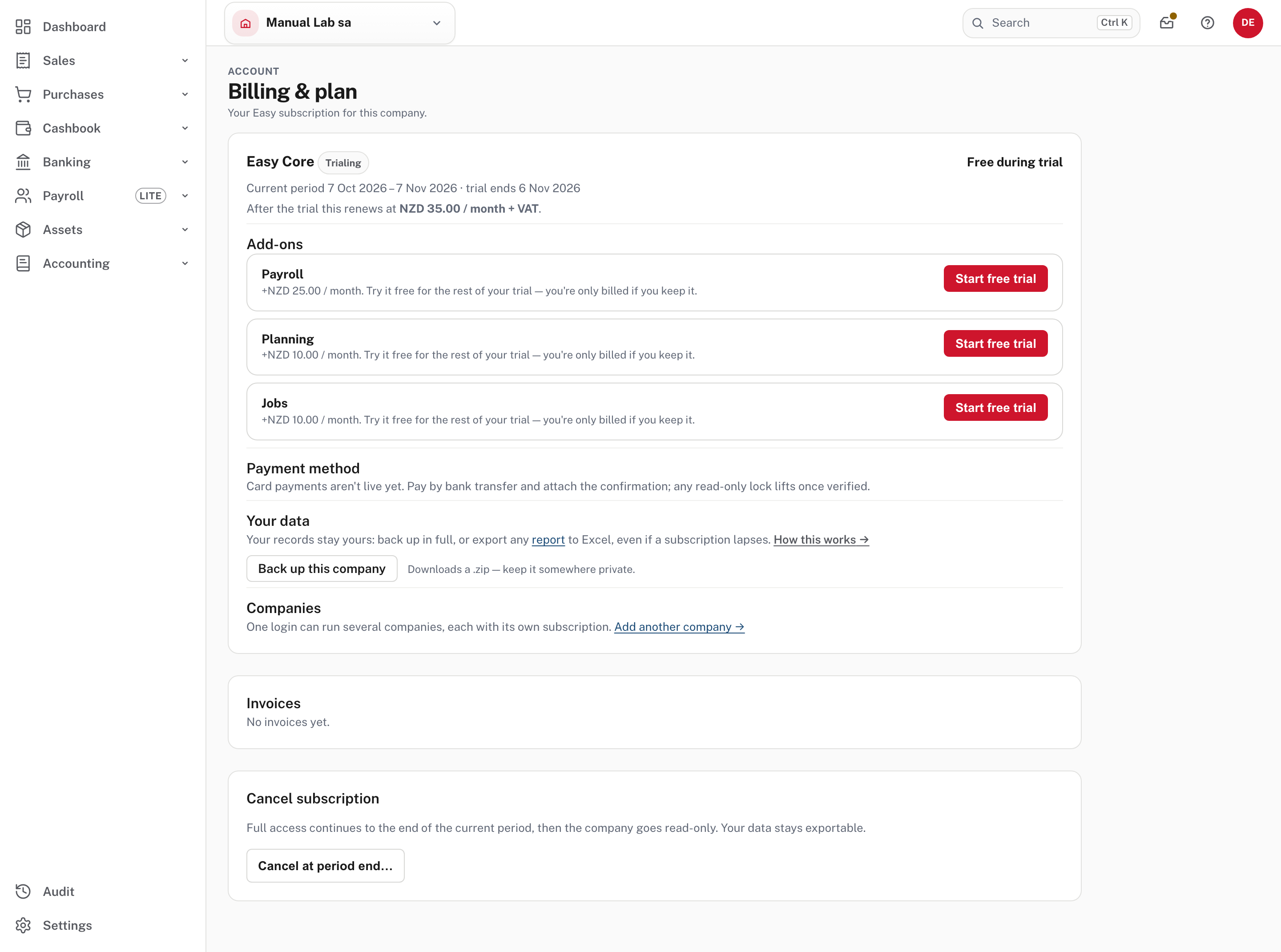Image resolution: width=1281 pixels, height=952 pixels.
Task: Open the Audit sidebar item
Action: click(x=58, y=891)
